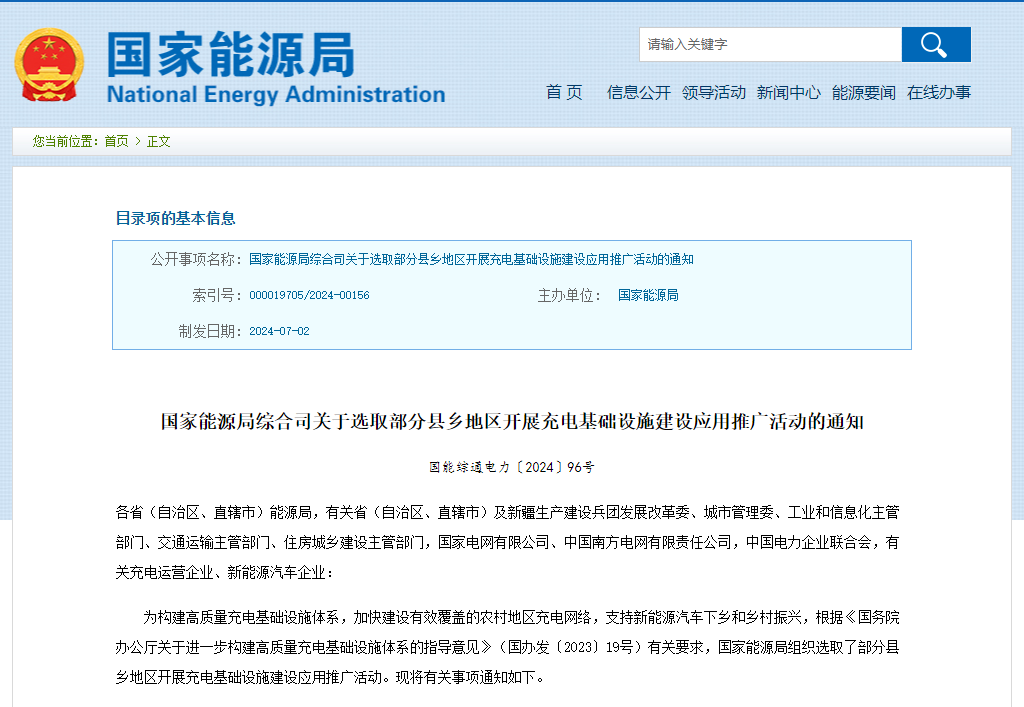Select the index number 000019705/2024-00156
Image resolution: width=1024 pixels, height=707 pixels.
(x=309, y=295)
